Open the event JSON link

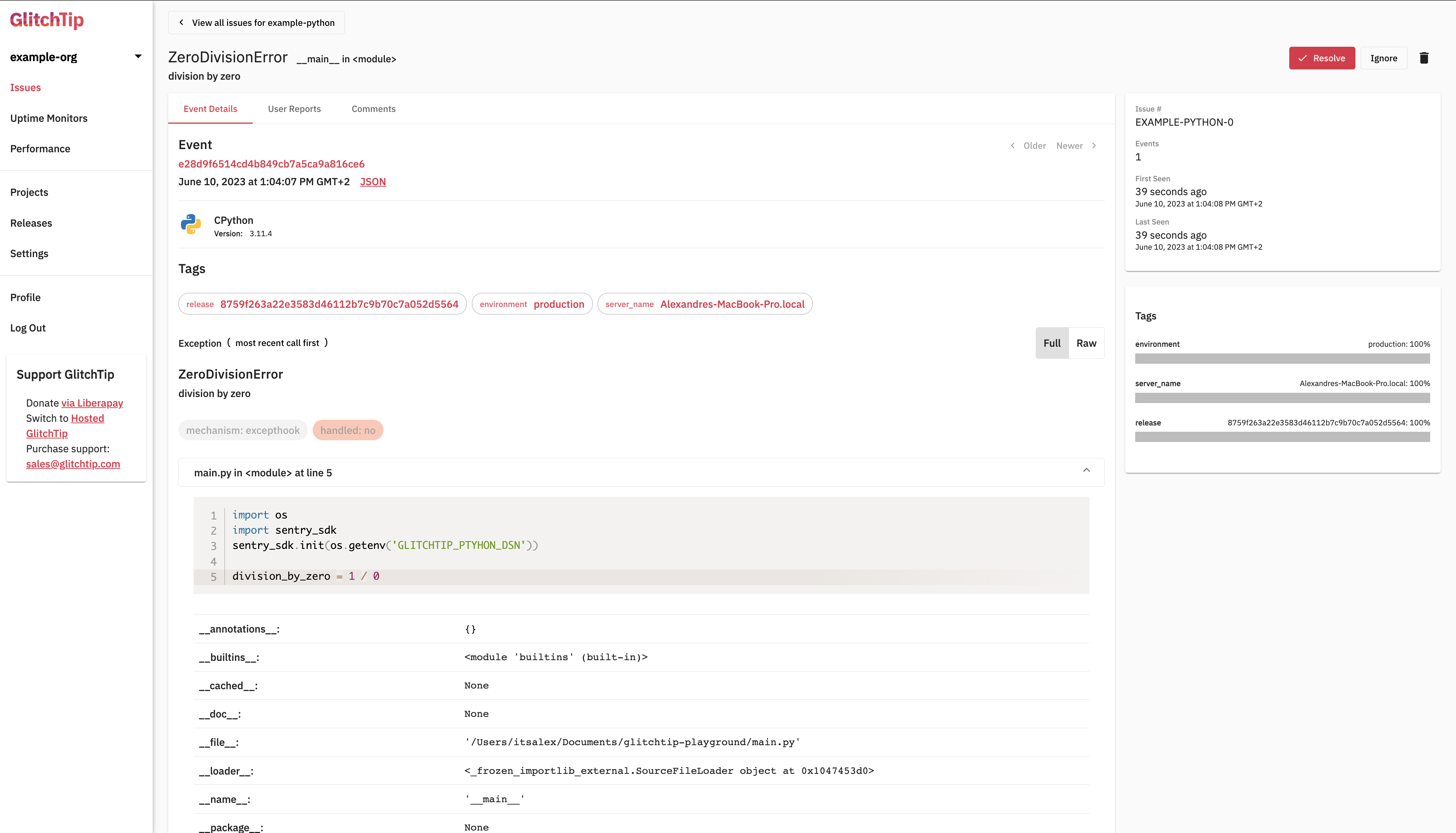click(373, 181)
